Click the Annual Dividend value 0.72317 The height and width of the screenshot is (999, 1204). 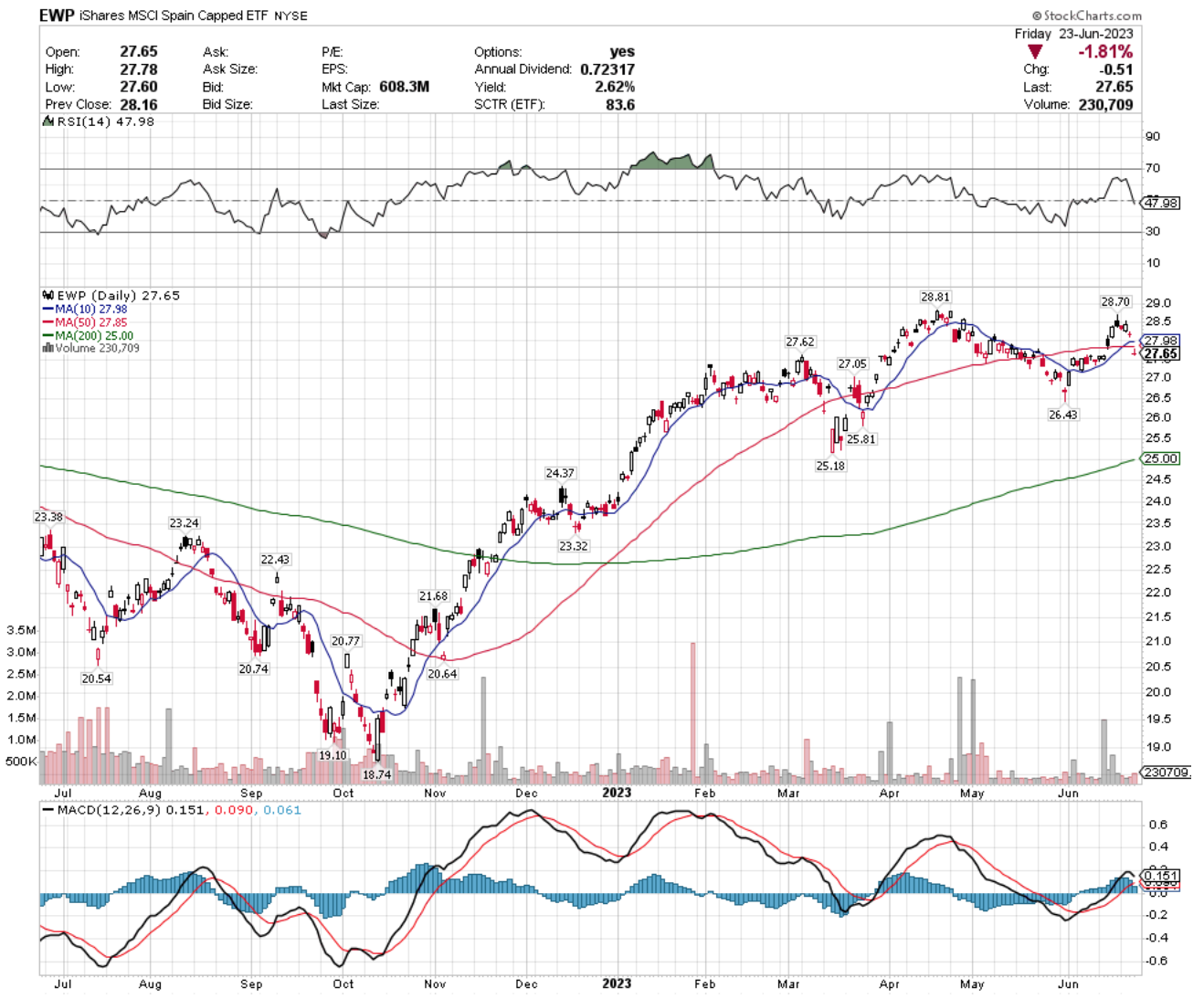click(607, 69)
